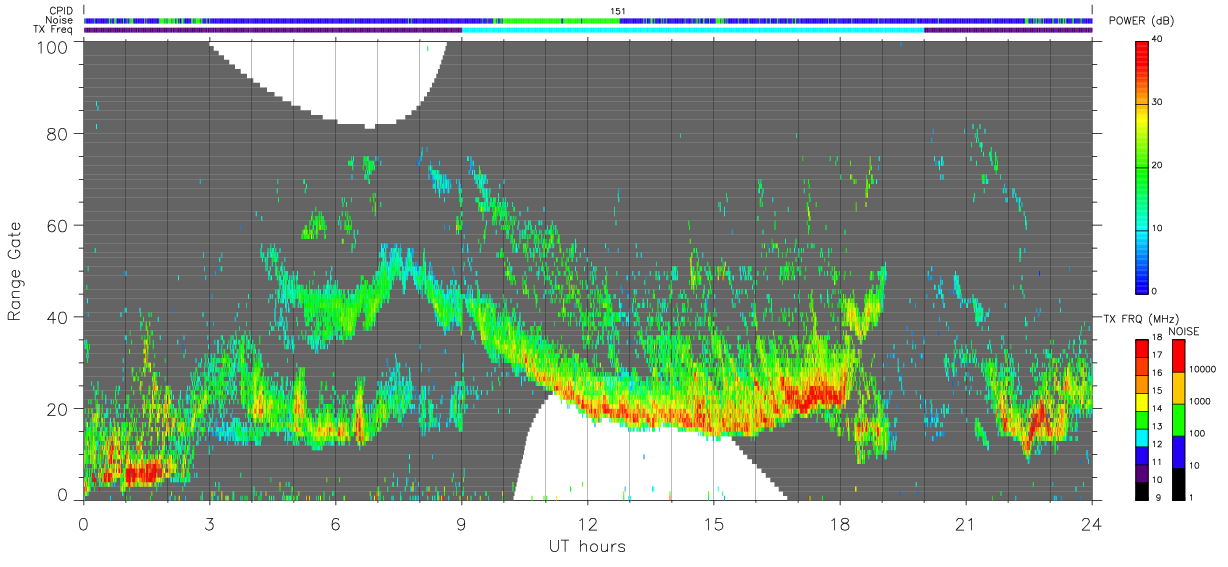The height and width of the screenshot is (567, 1228).
Task: Click the Noise row label at top left
Action: 59,20
